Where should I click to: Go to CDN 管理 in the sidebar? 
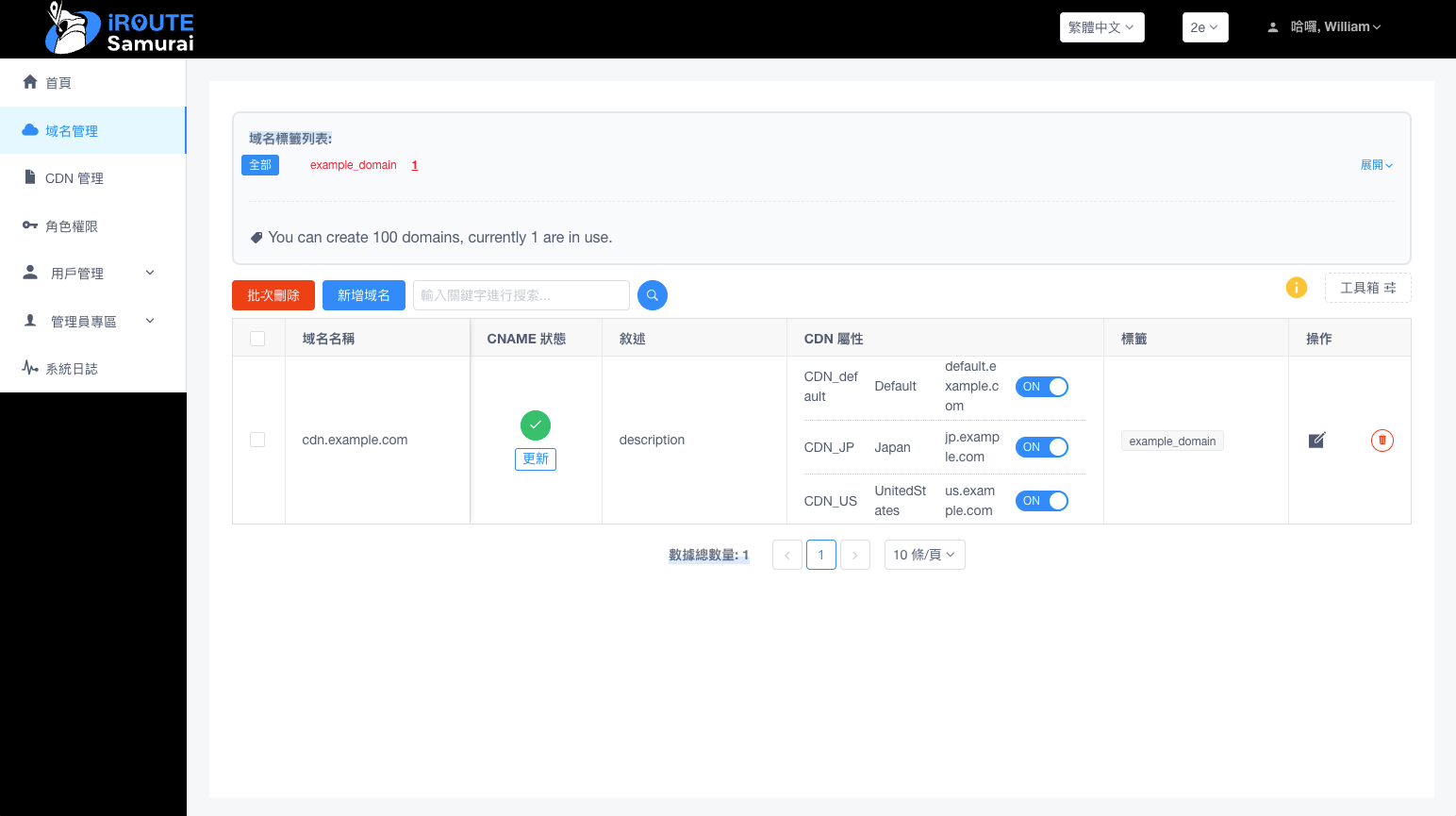74,178
